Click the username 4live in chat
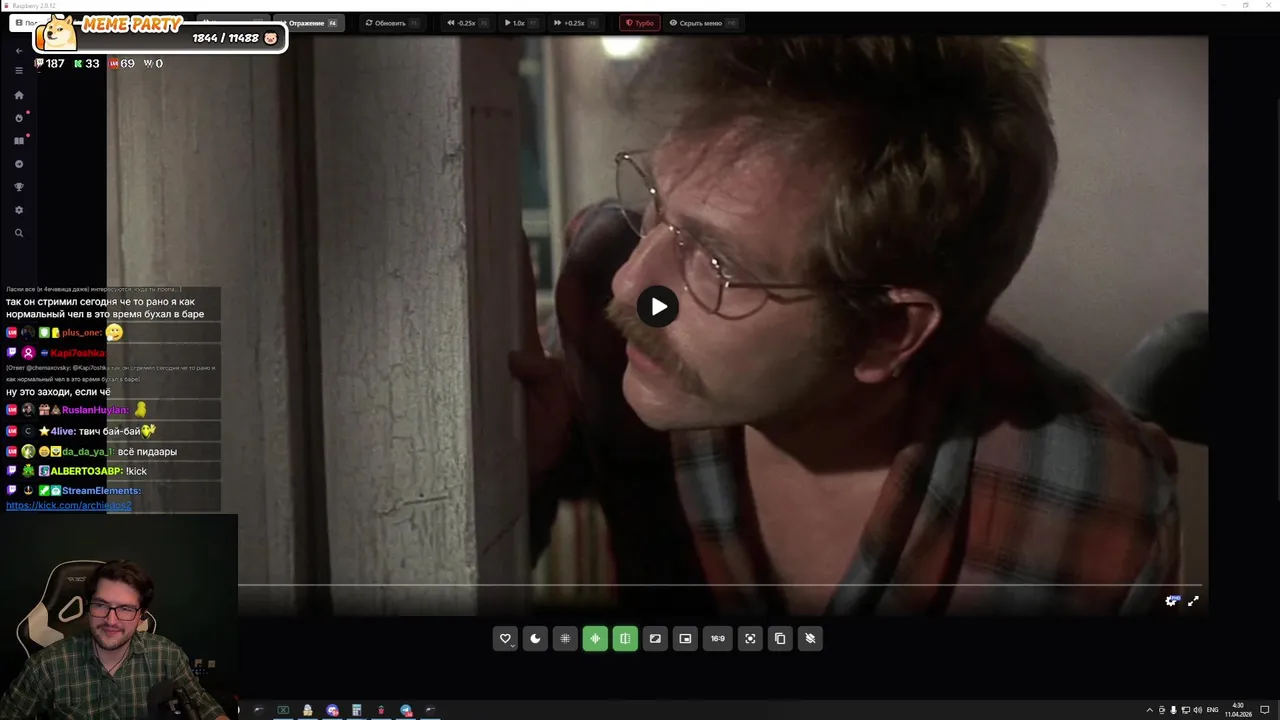Viewport: 1280px width, 720px height. point(63,431)
